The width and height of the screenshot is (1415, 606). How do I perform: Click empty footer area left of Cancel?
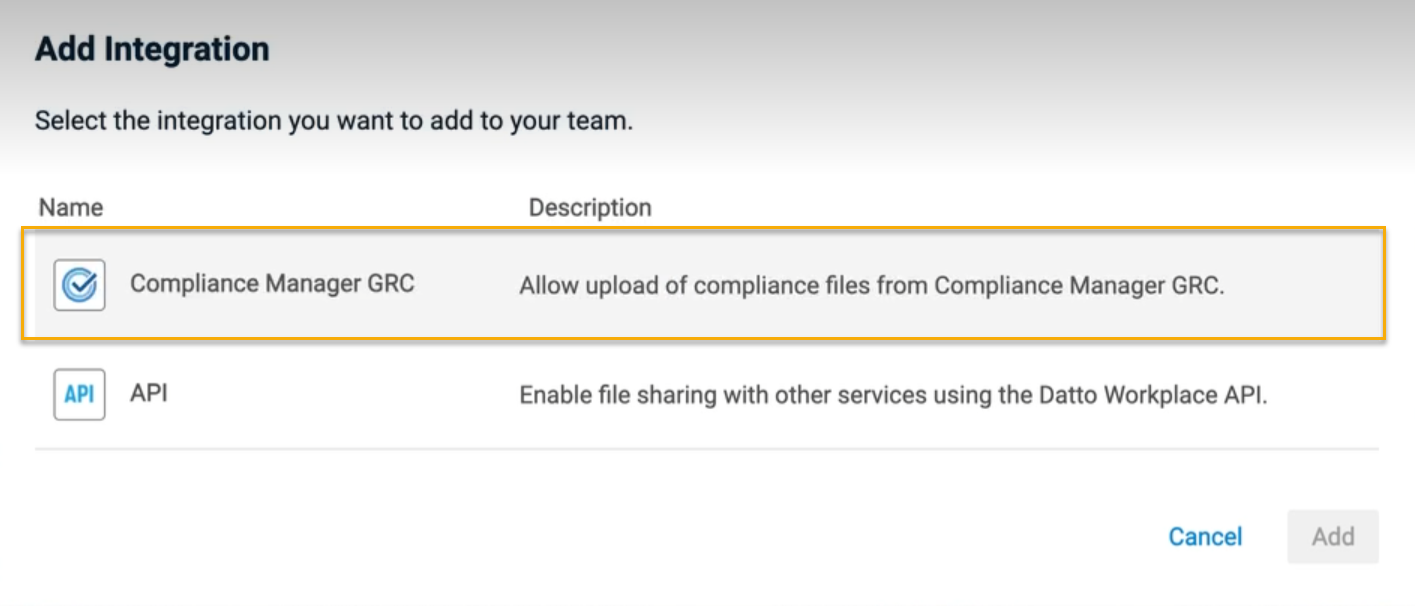600,537
